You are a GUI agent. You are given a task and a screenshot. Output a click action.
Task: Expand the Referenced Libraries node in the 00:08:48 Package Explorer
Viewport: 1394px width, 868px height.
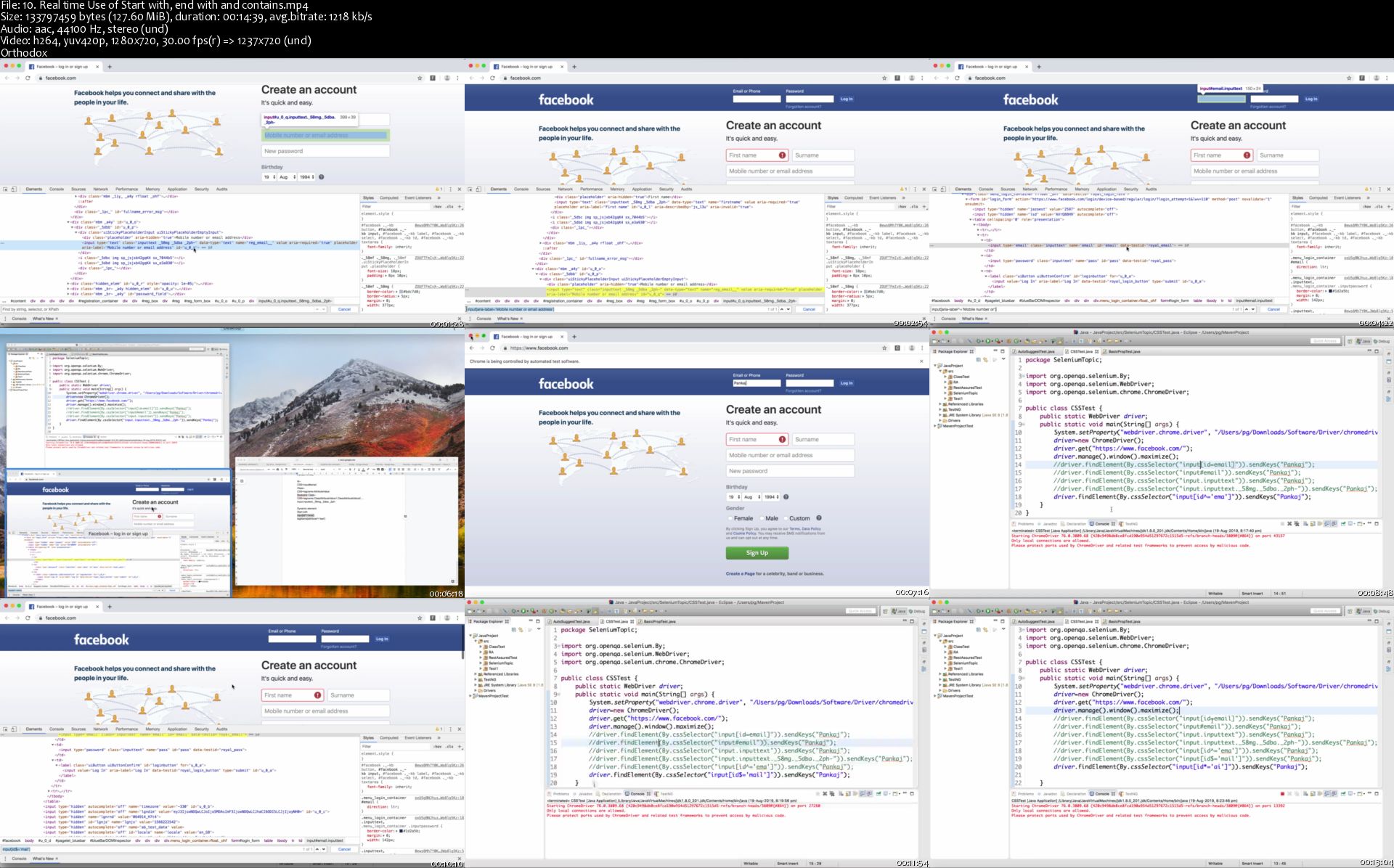[941, 404]
